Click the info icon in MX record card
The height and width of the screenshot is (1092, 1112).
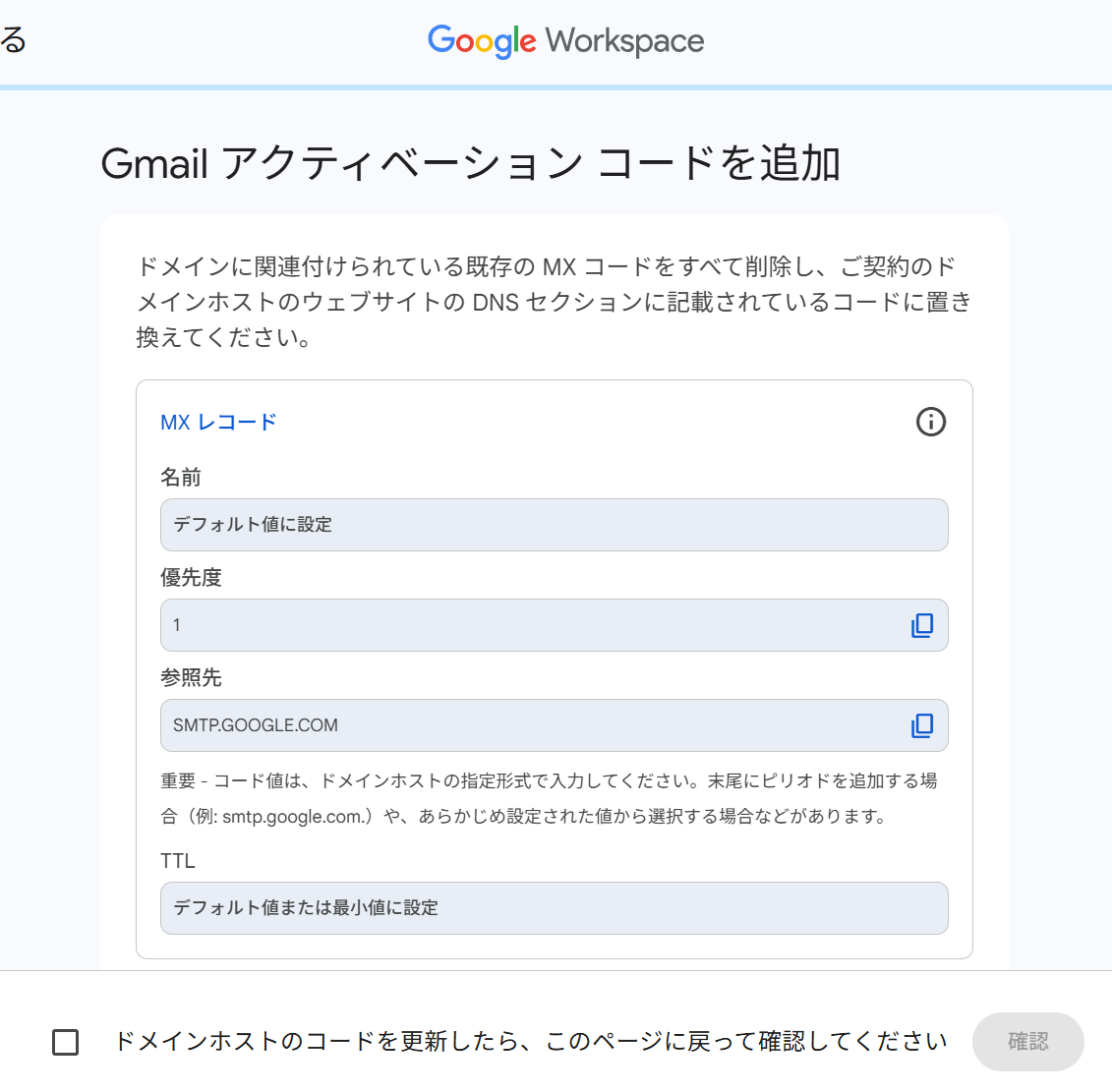[930, 422]
